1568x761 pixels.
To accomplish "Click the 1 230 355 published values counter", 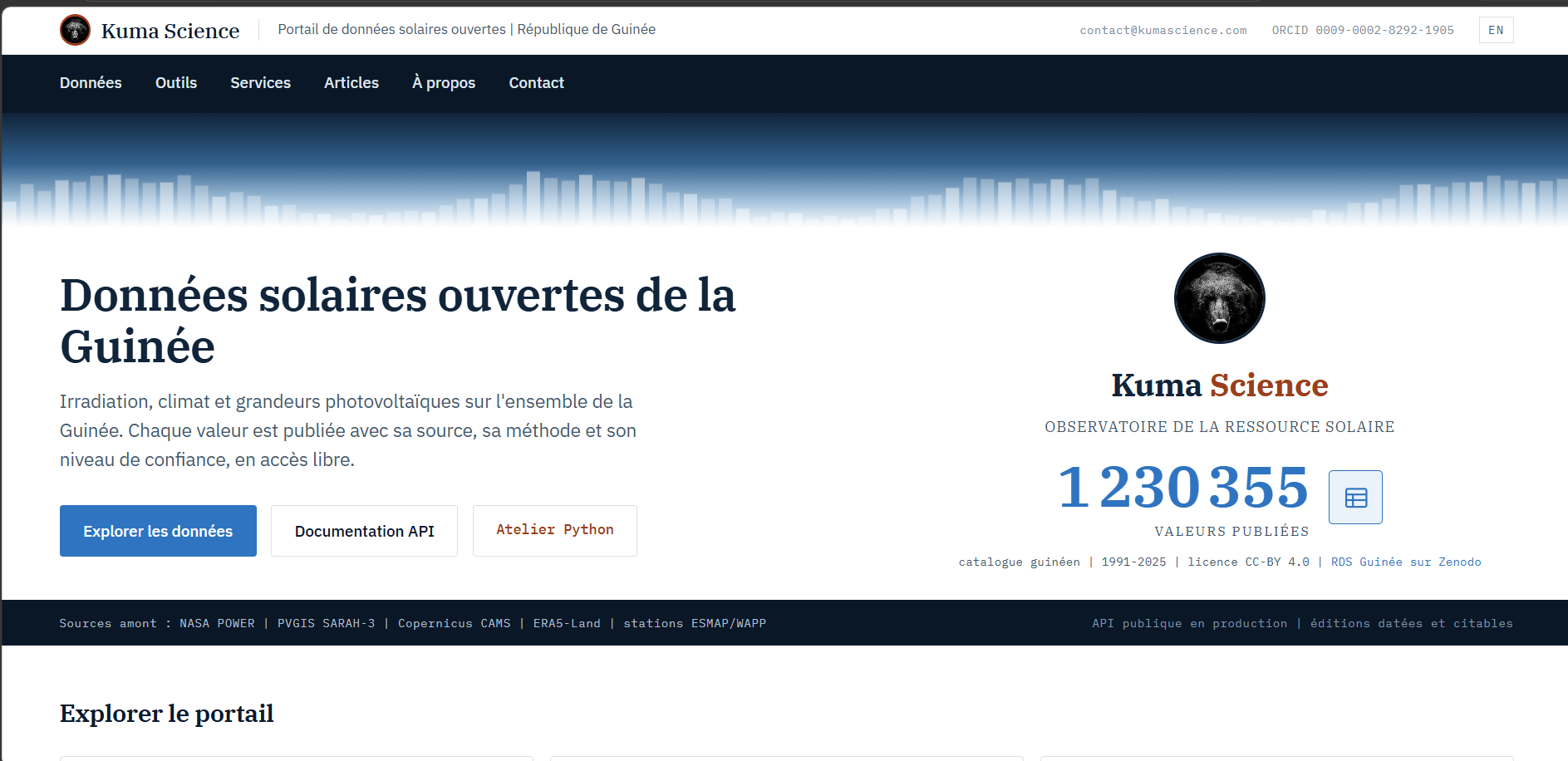I will [1183, 487].
